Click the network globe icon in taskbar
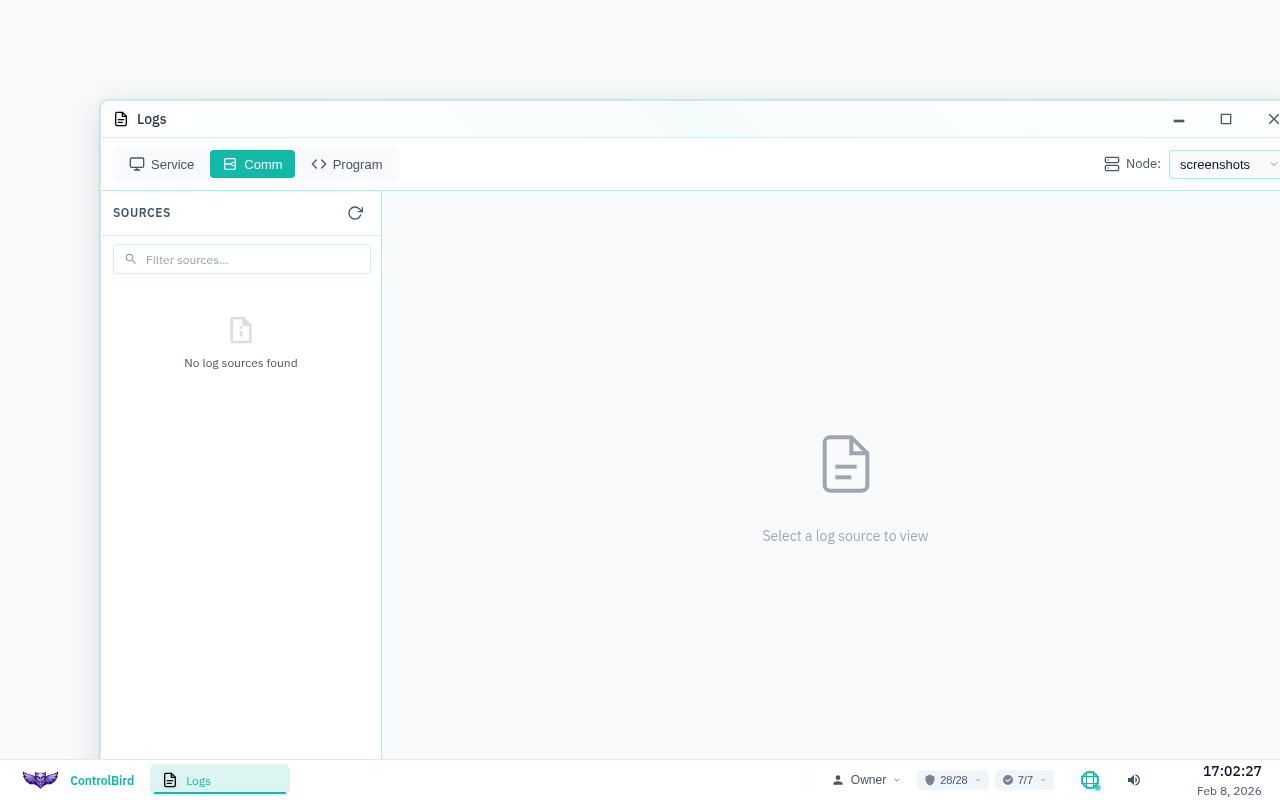Viewport: 1280px width, 800px height. tap(1090, 780)
